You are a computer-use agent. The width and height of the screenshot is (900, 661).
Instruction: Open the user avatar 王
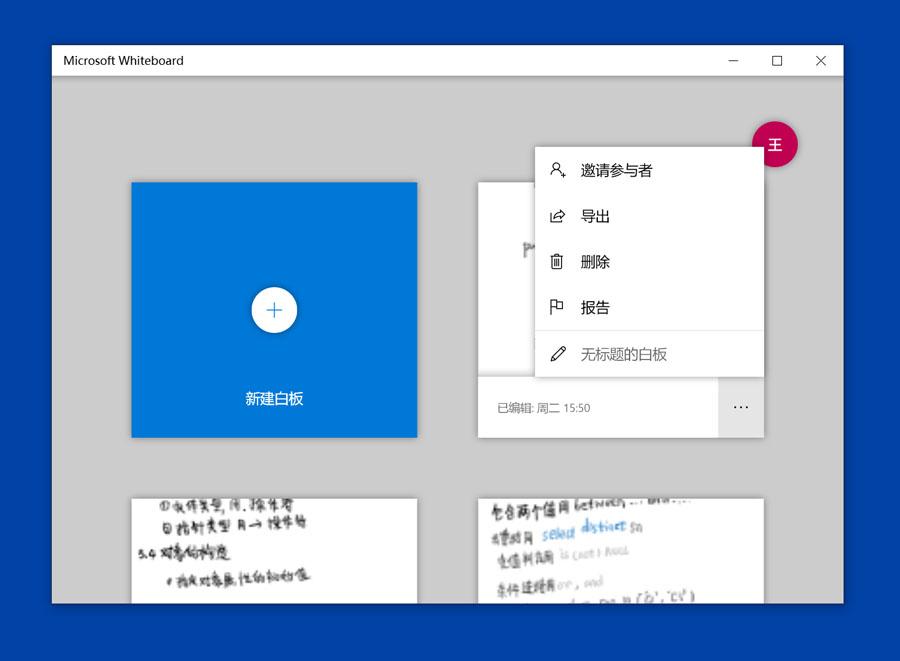775,144
